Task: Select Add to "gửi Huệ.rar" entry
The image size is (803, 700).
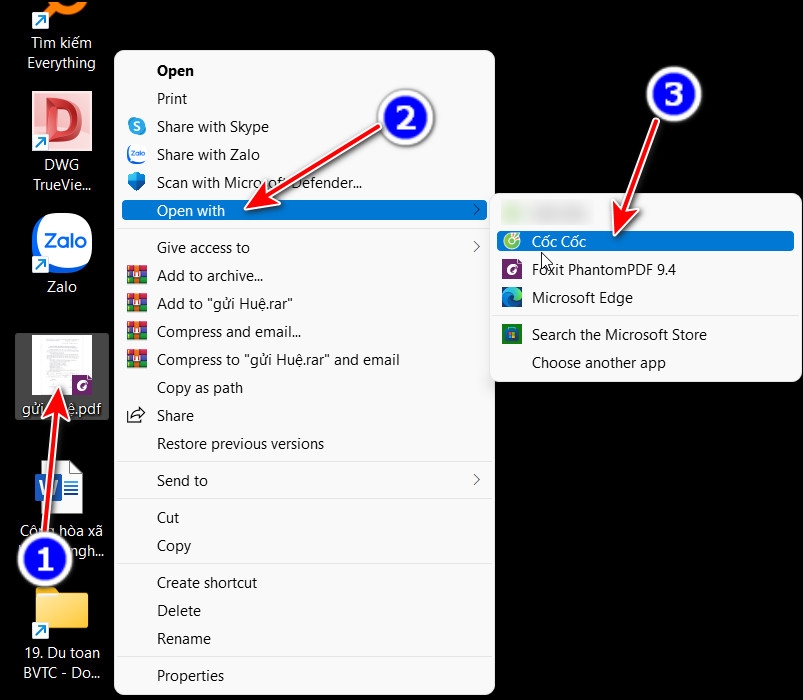Action: pos(304,303)
